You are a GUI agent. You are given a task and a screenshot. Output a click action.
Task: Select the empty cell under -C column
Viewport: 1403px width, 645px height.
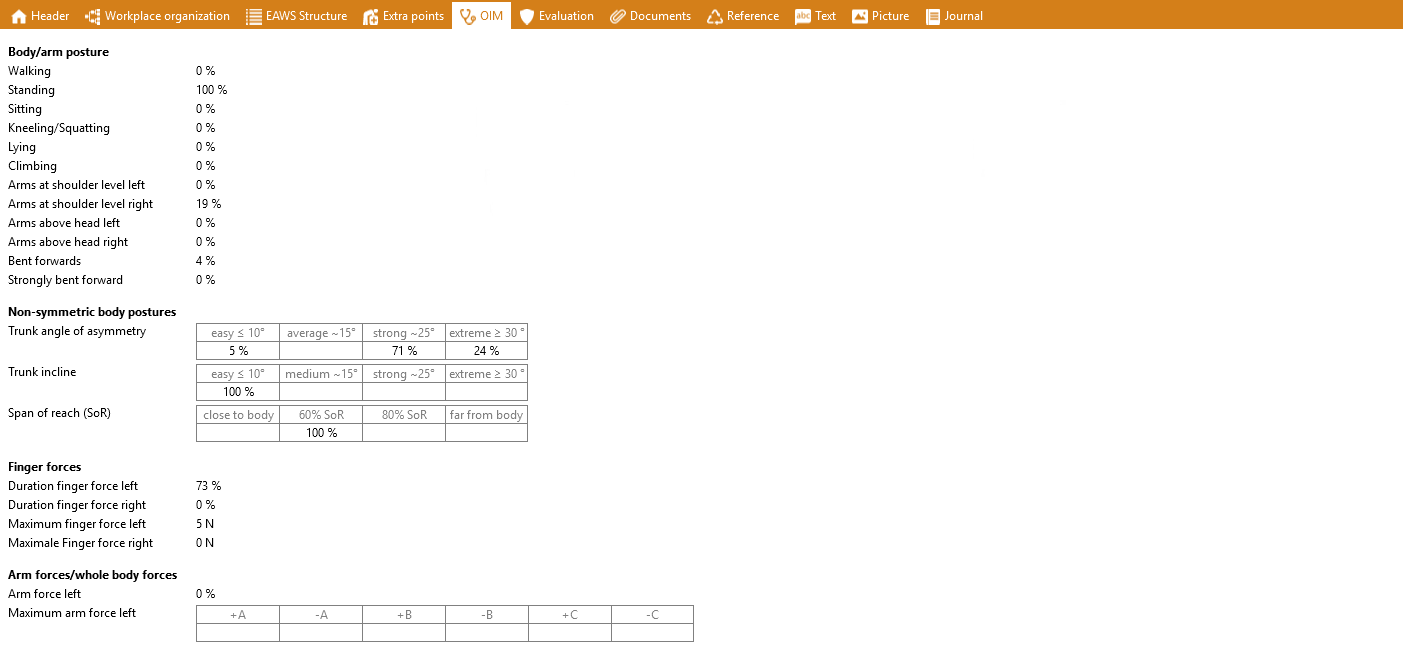652,633
